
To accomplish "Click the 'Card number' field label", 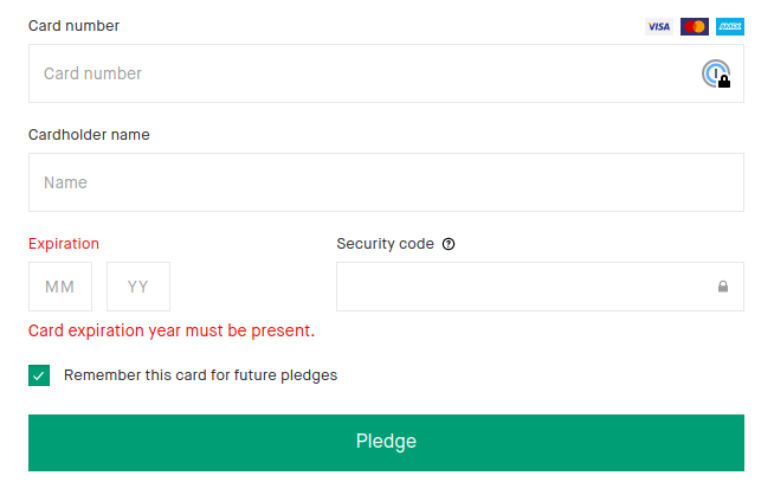I will pyautogui.click(x=74, y=26).
